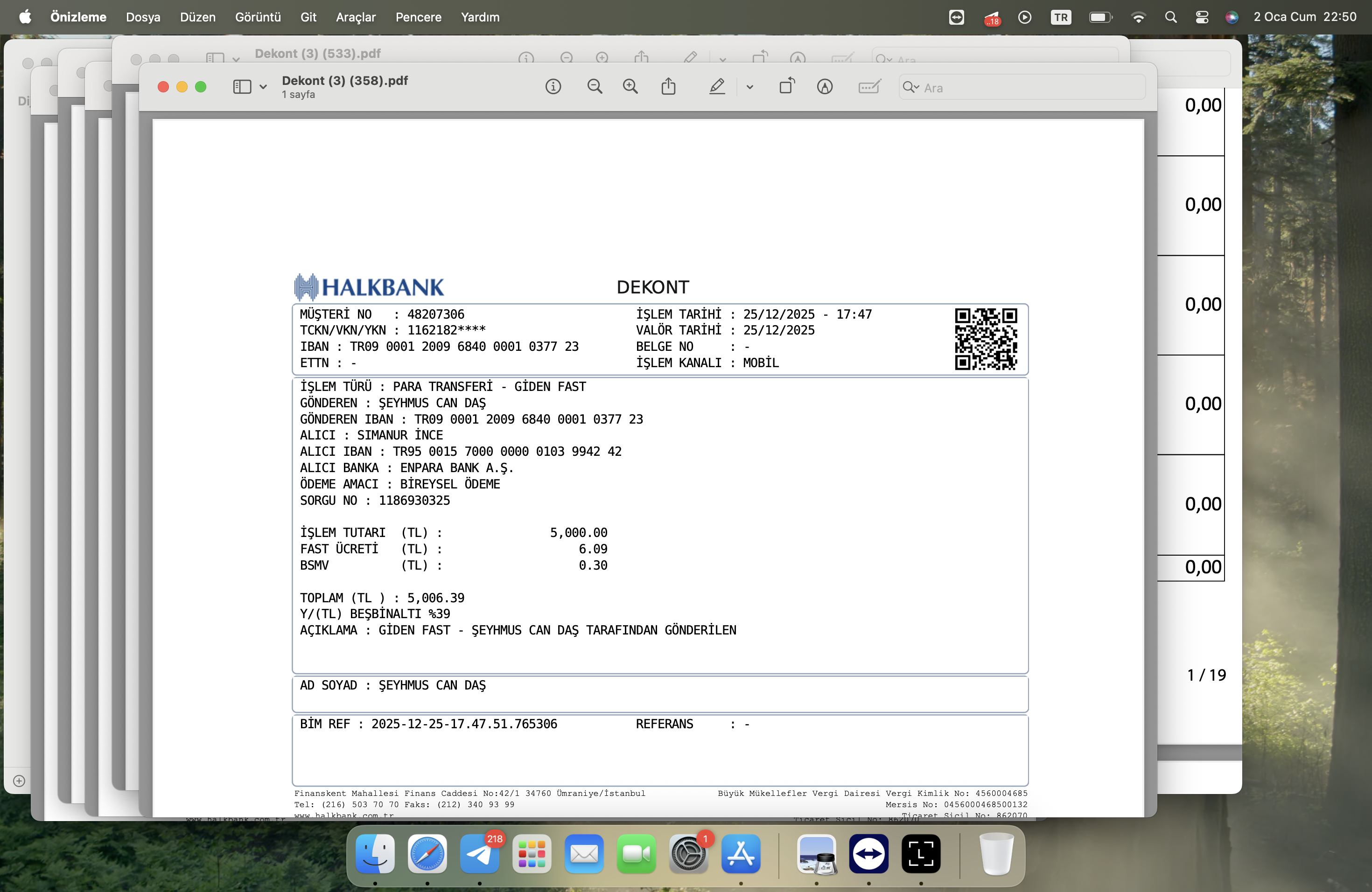Open Launchpad from the Dock
Image resolution: width=1372 pixels, height=892 pixels.
532,853
